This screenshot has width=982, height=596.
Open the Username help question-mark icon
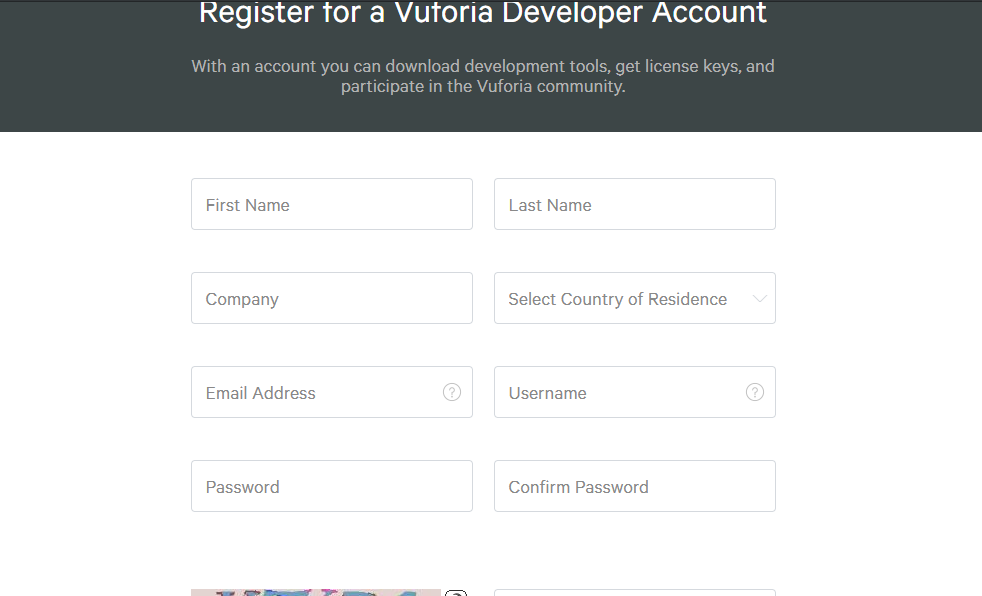click(755, 393)
